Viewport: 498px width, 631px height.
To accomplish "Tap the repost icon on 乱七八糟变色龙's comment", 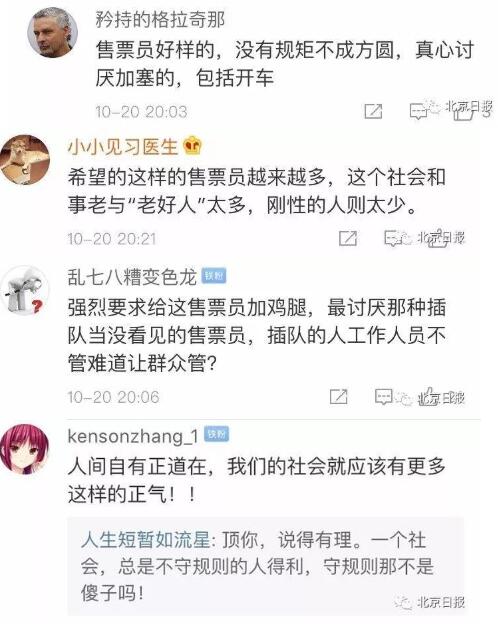I will pyautogui.click(x=338, y=397).
